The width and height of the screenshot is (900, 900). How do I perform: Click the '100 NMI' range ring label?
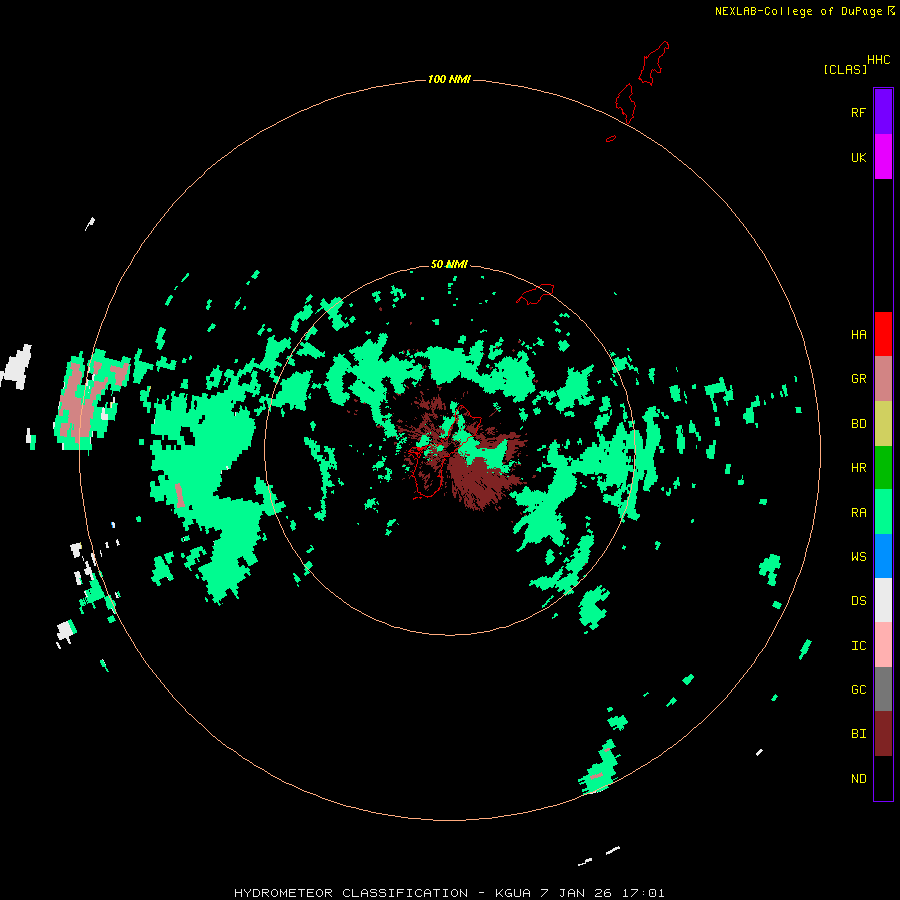click(449, 79)
